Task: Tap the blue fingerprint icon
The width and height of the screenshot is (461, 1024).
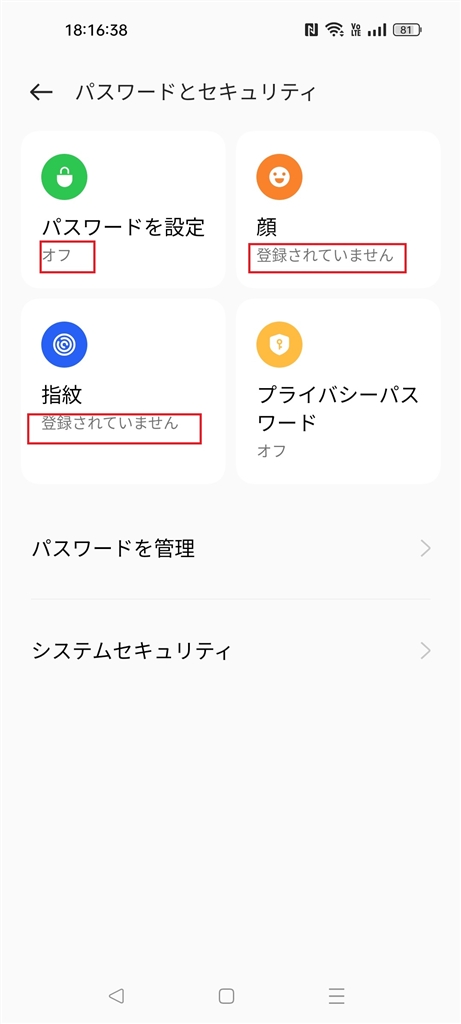Action: [64, 345]
